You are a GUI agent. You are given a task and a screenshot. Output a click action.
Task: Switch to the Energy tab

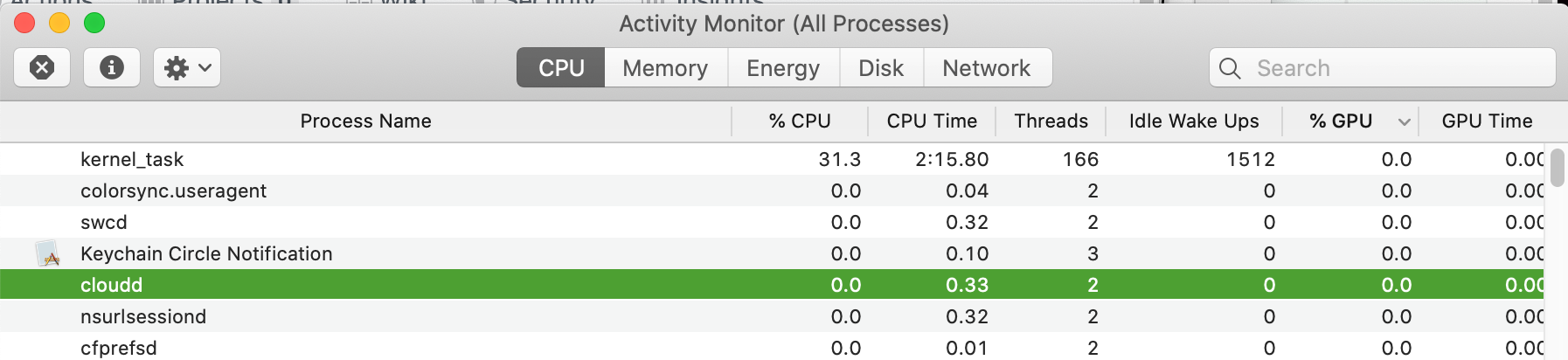(x=783, y=67)
